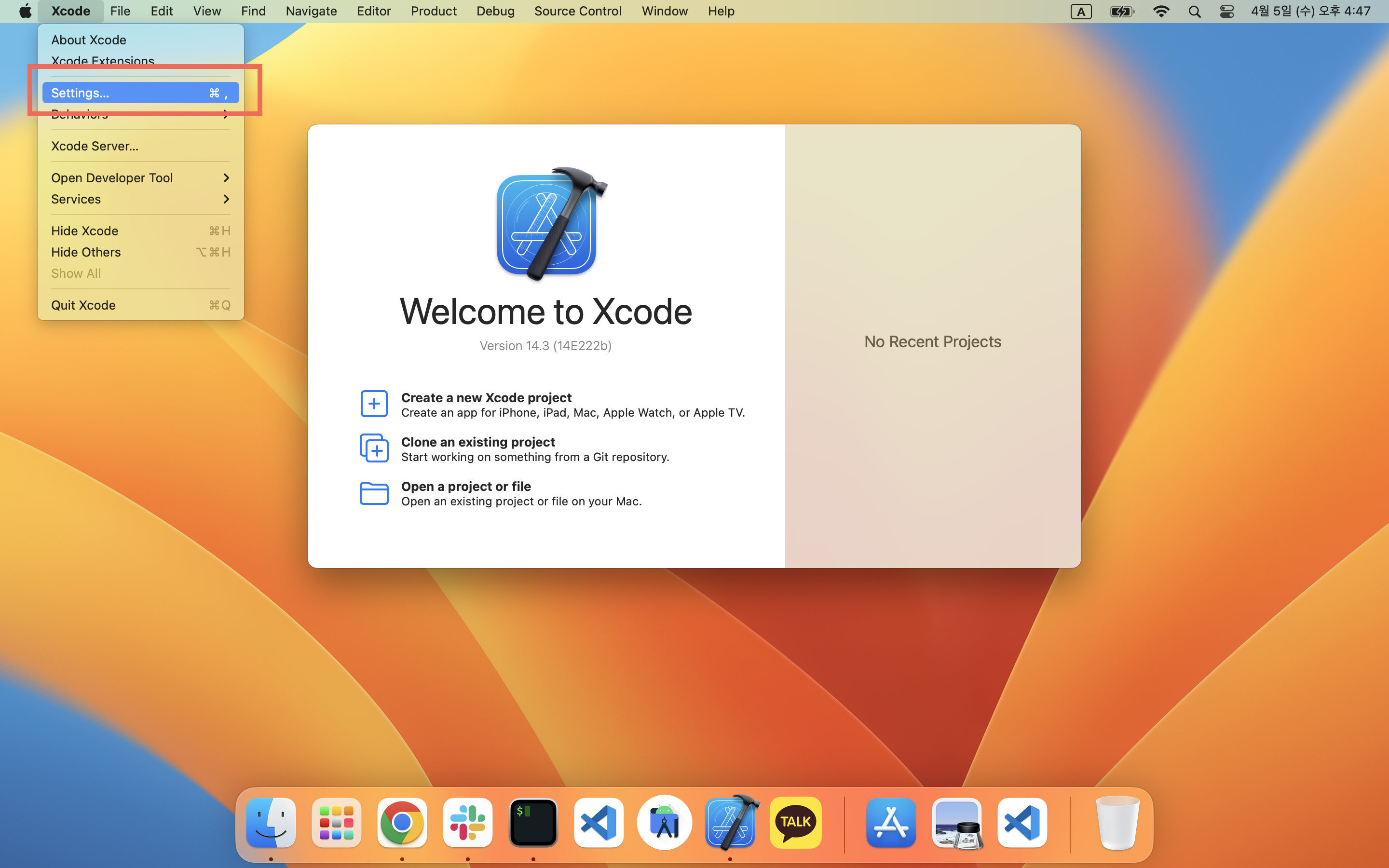
Task: Open the Edit menu
Action: coord(161,11)
